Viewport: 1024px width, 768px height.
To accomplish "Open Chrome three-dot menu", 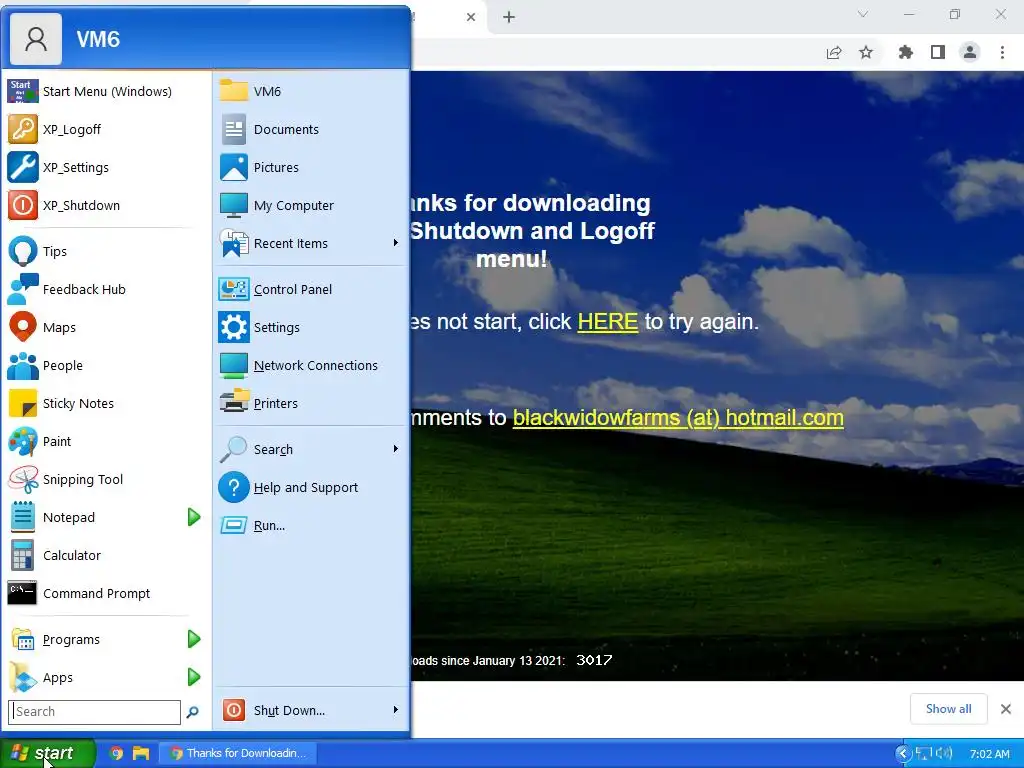I will [x=1002, y=52].
